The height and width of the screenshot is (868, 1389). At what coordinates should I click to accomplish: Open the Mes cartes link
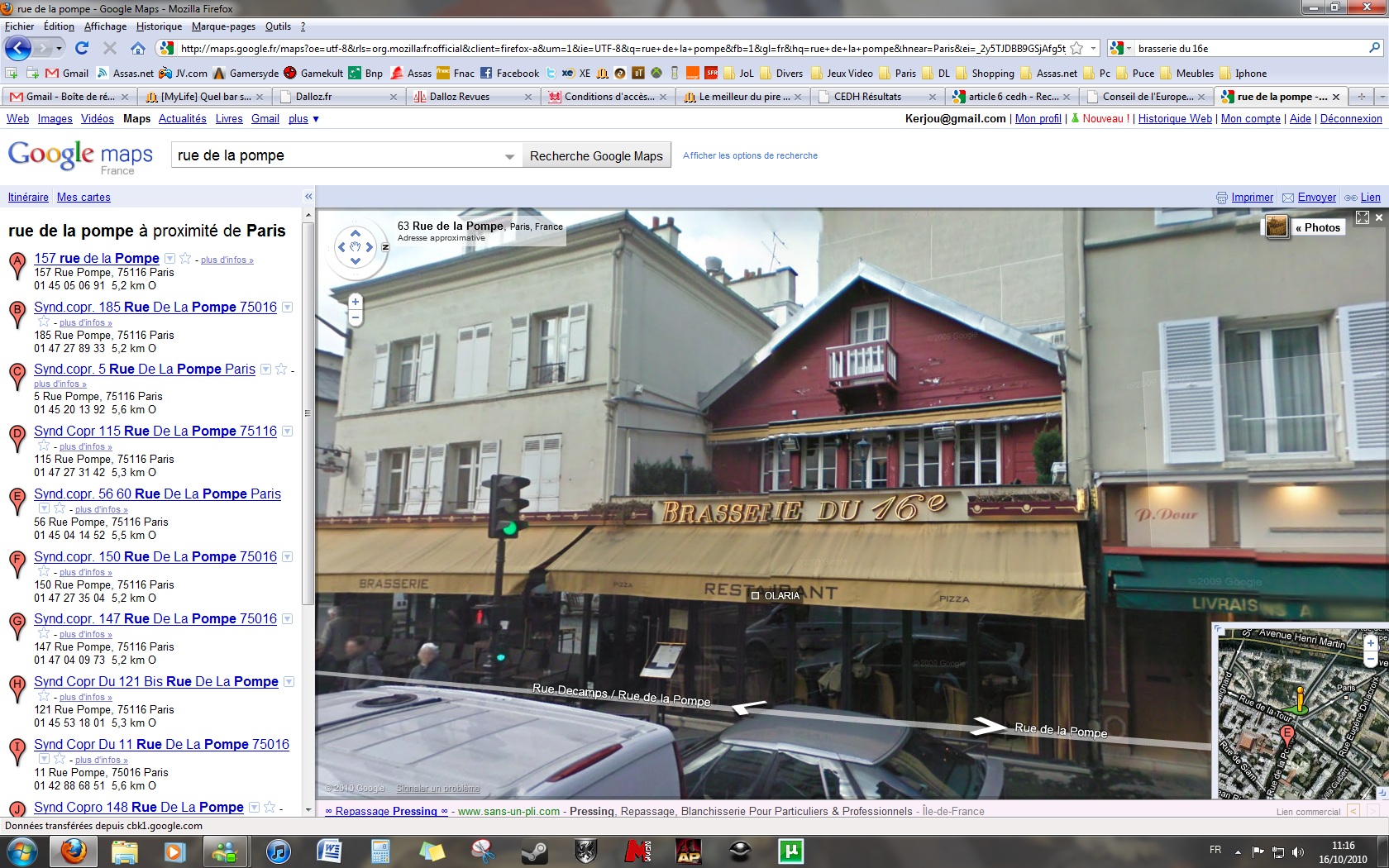[x=84, y=197]
